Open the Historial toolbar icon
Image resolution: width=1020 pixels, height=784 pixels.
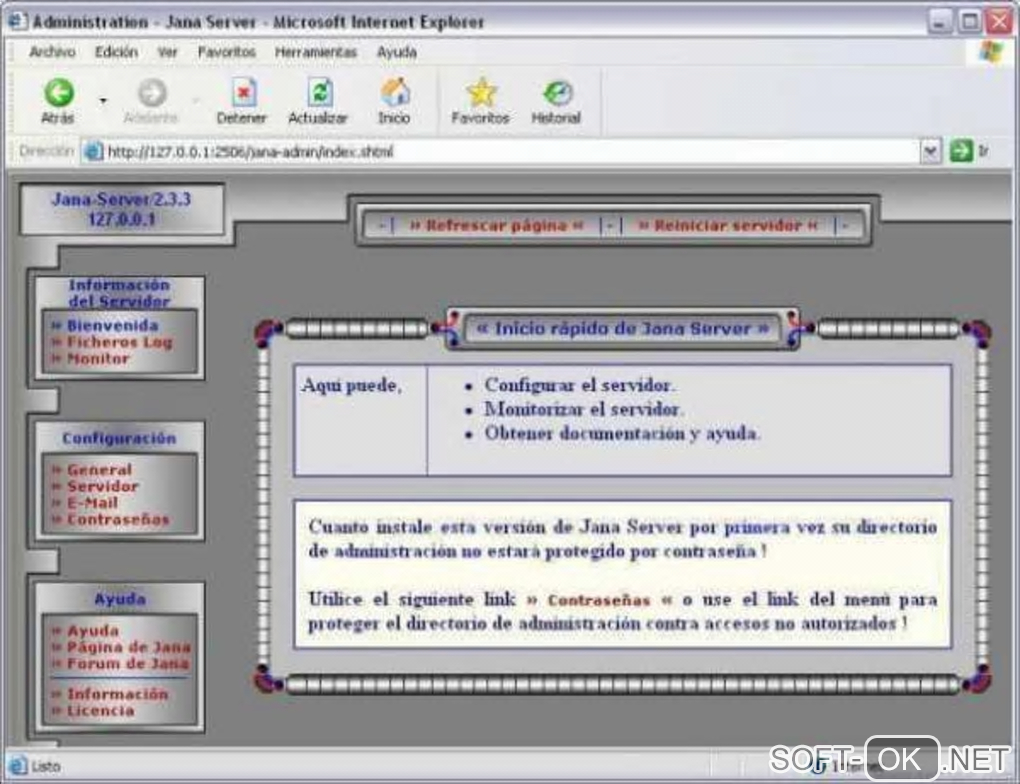[557, 93]
